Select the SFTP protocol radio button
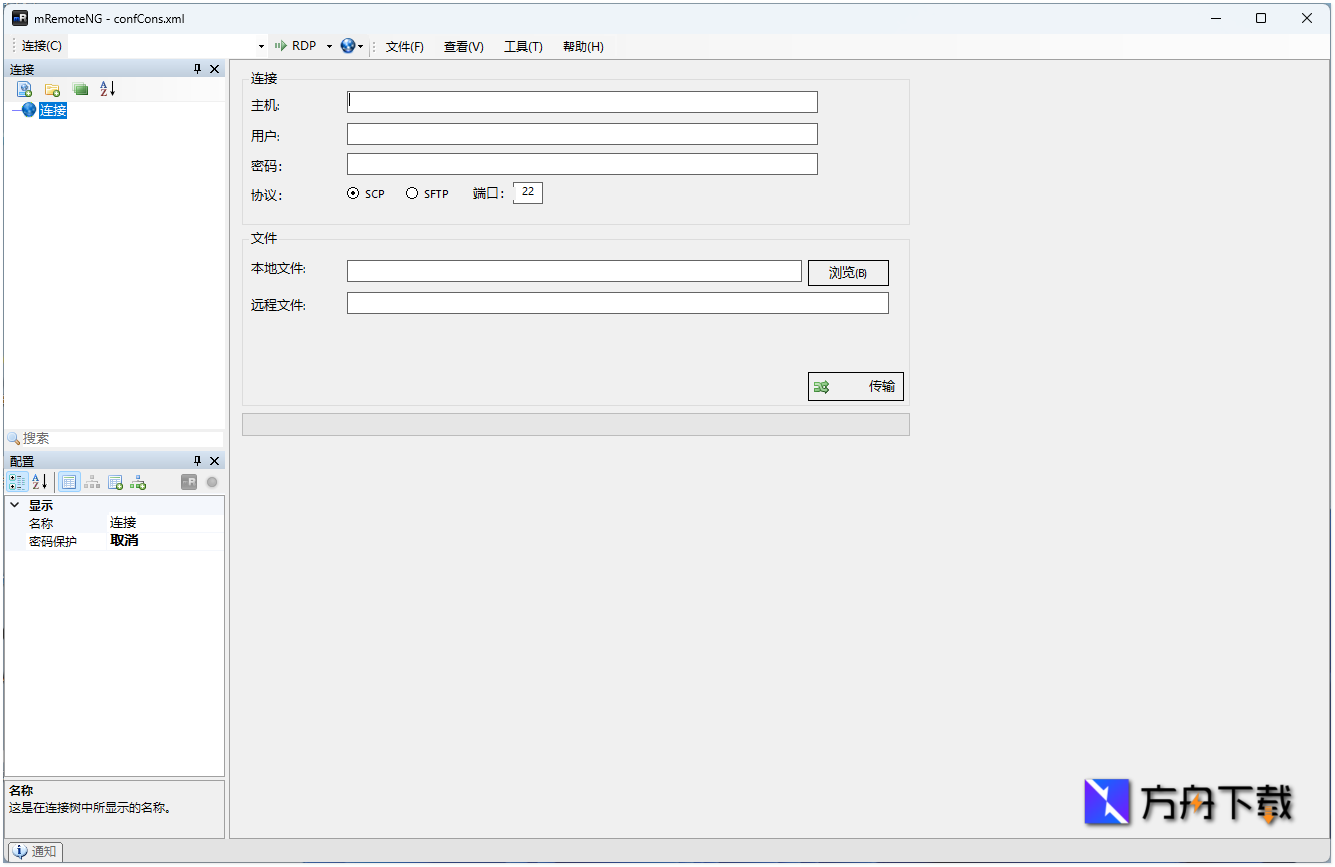Screen dimensions: 1335x867 click(412, 194)
